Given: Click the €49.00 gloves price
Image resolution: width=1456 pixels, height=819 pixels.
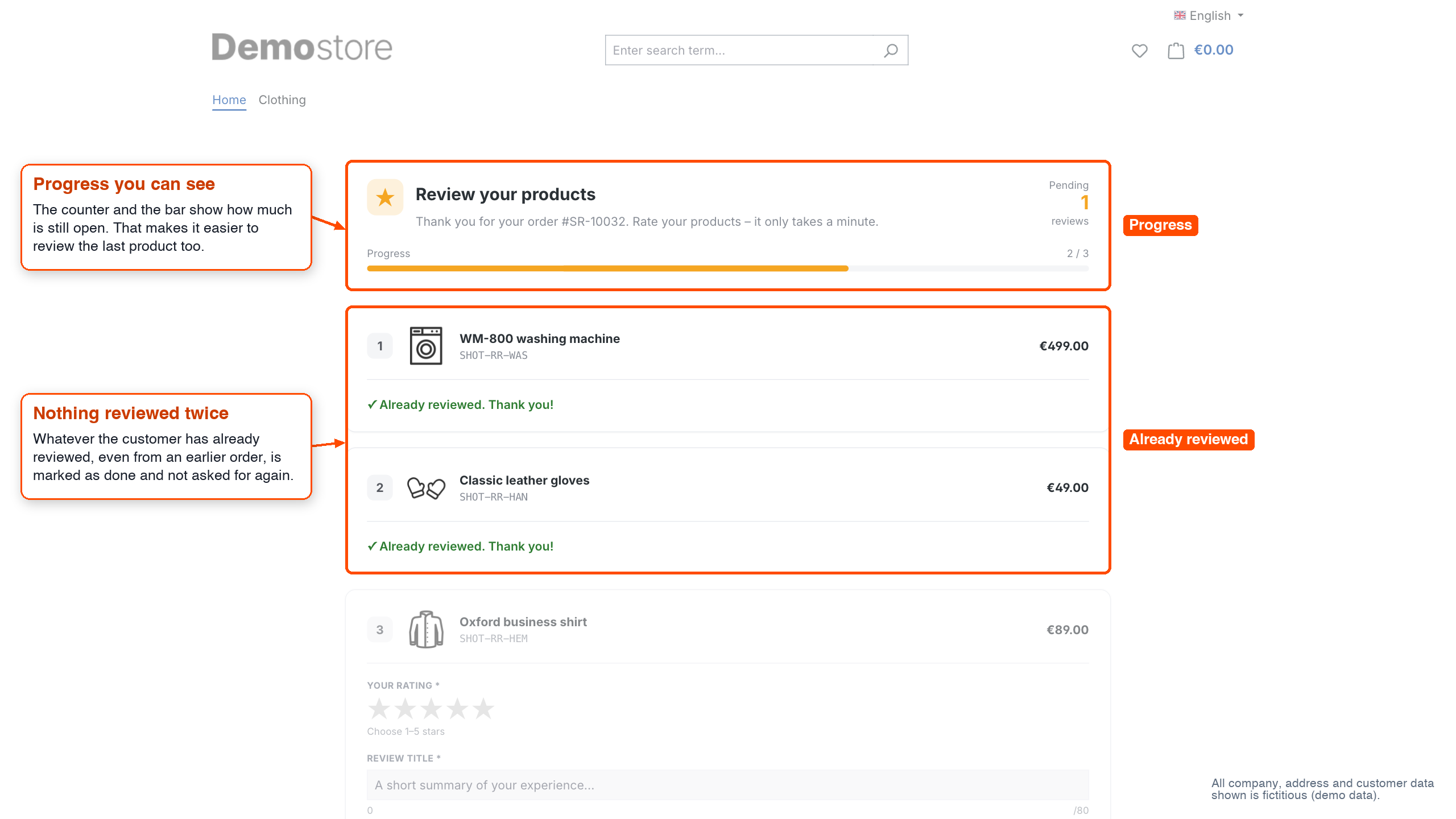Looking at the screenshot, I should pos(1068,487).
